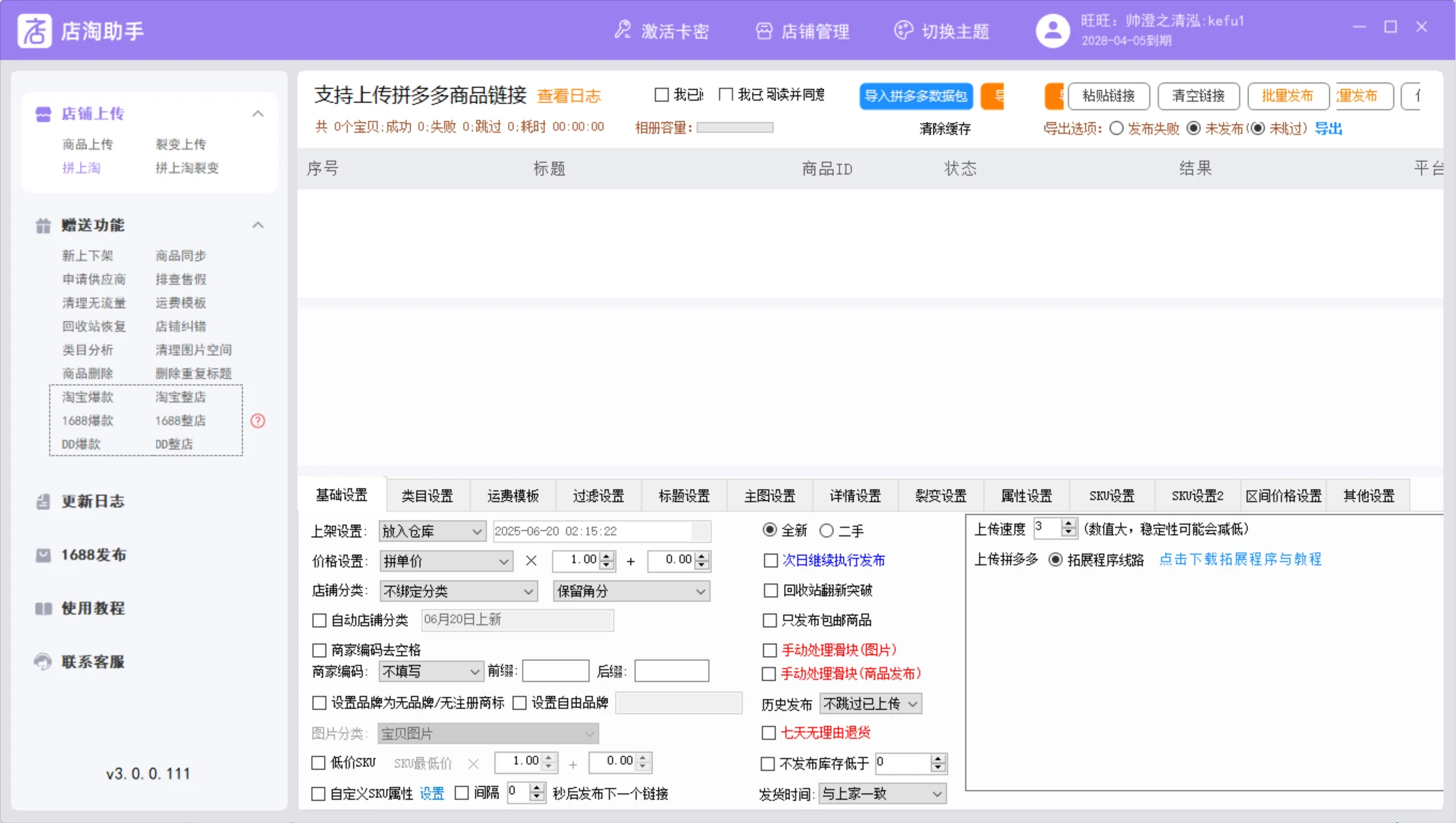Enable 手动处理滑块(图片) checkbox

[770, 651]
